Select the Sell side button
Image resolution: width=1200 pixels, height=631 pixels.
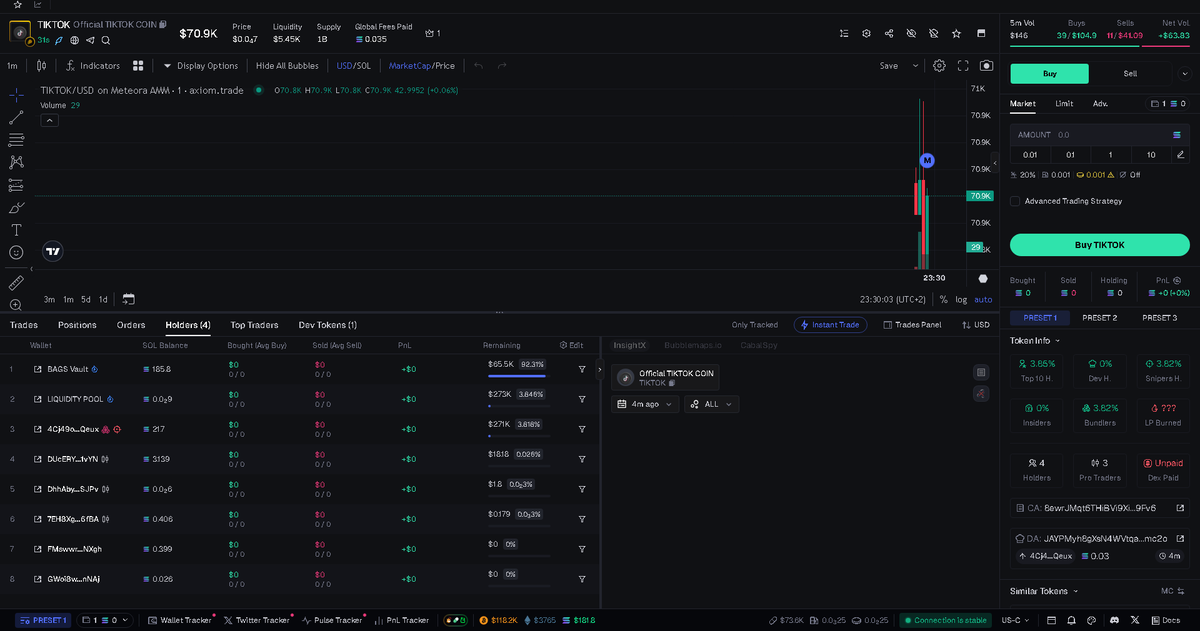[1130, 73]
